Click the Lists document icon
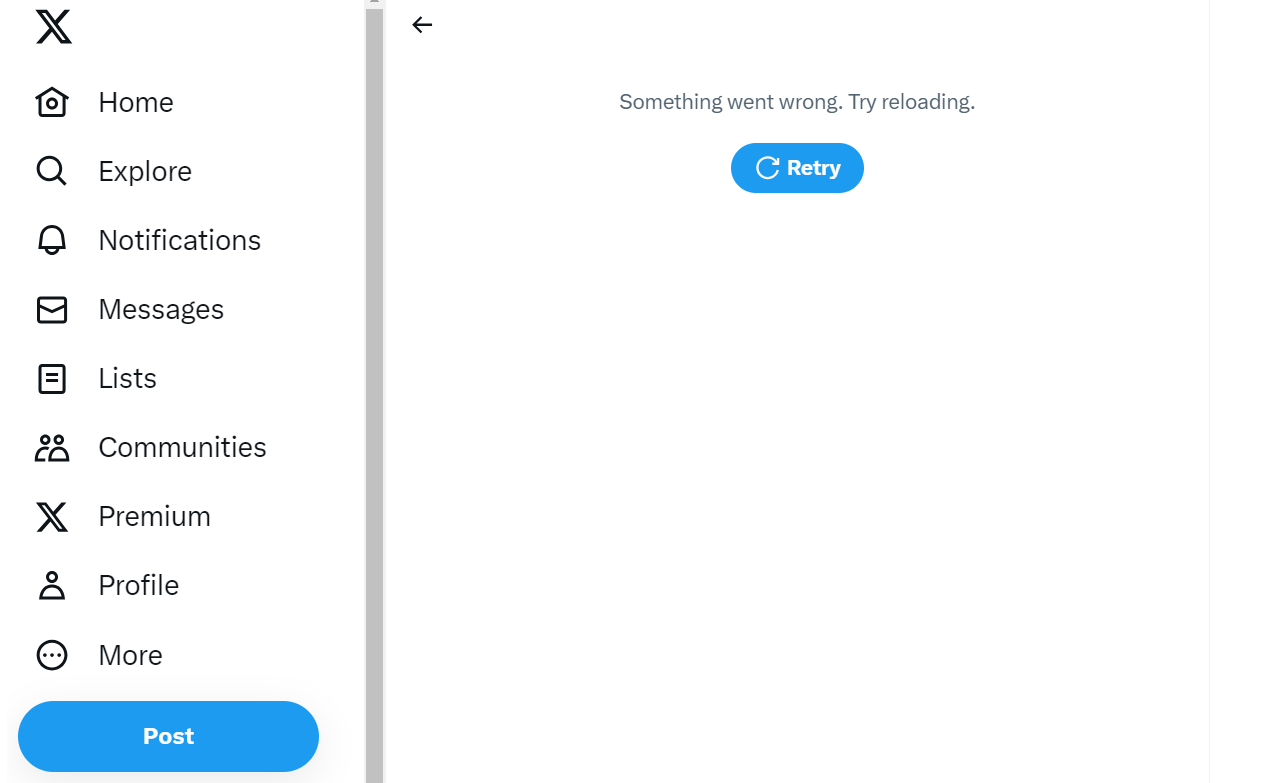1261x783 pixels. coord(52,379)
